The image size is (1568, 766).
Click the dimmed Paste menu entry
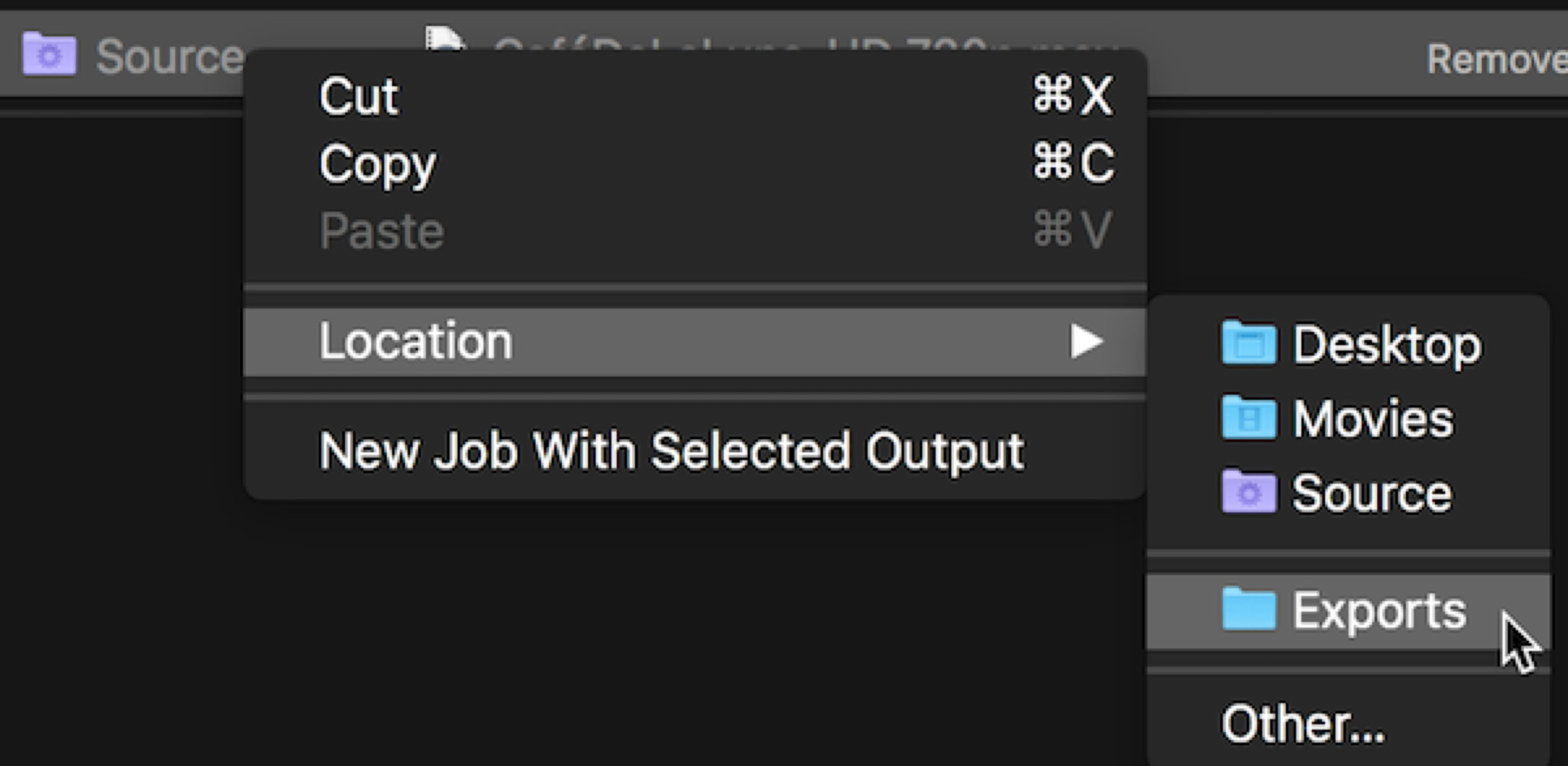point(382,231)
